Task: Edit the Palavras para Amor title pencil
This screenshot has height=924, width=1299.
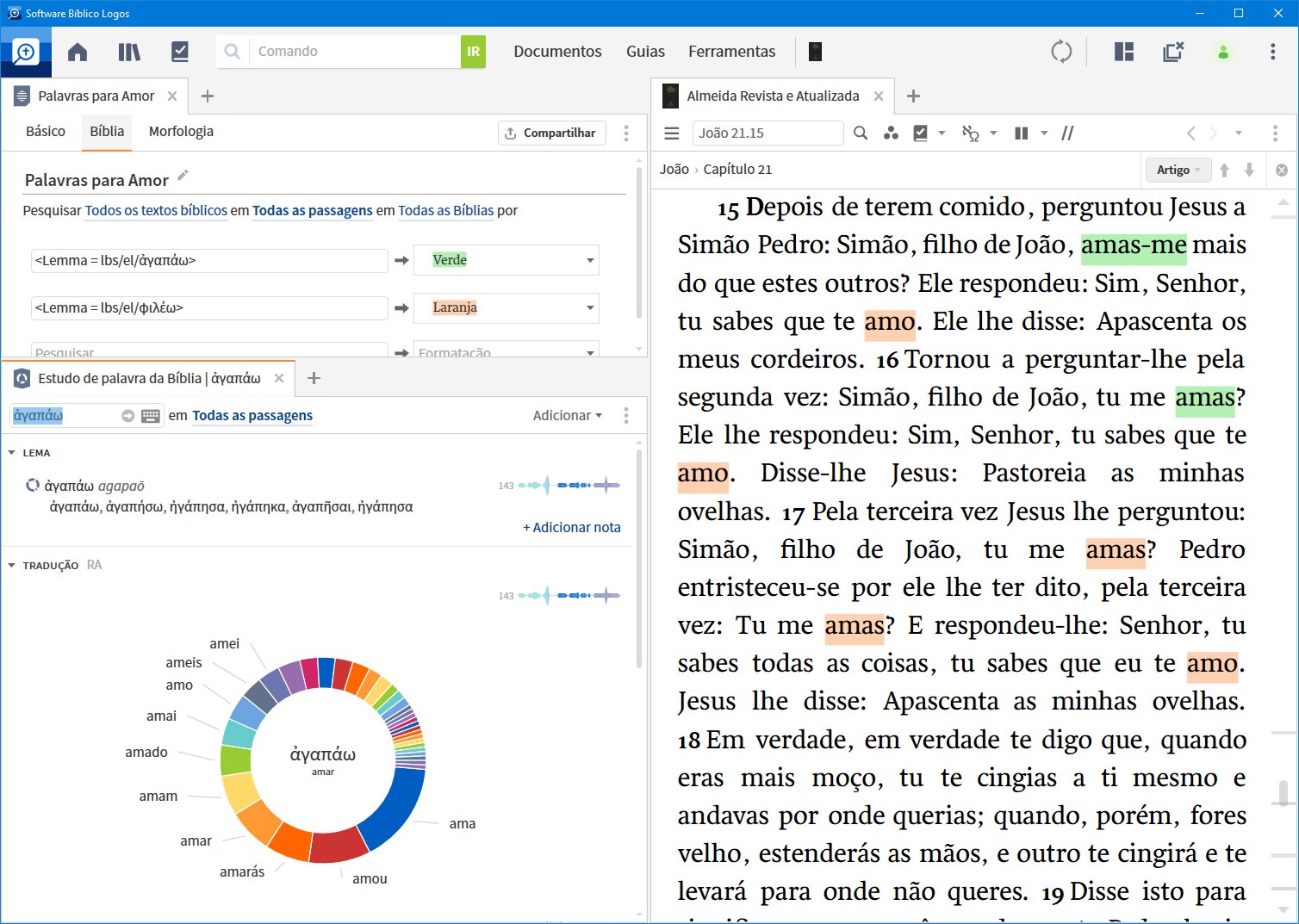Action: point(183,176)
